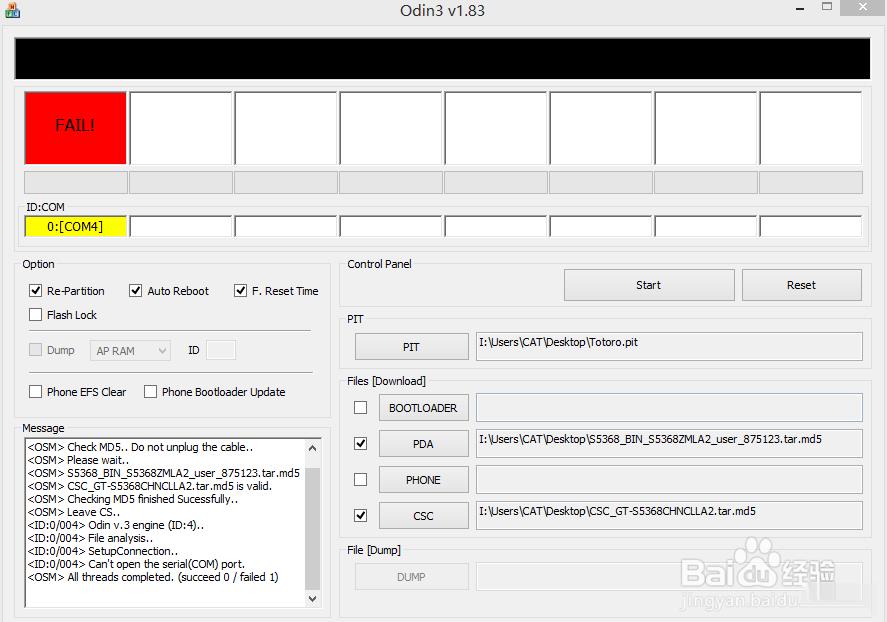Click the message log scrollbar thumb
Viewport: 887px width, 622px height.
(x=312, y=529)
